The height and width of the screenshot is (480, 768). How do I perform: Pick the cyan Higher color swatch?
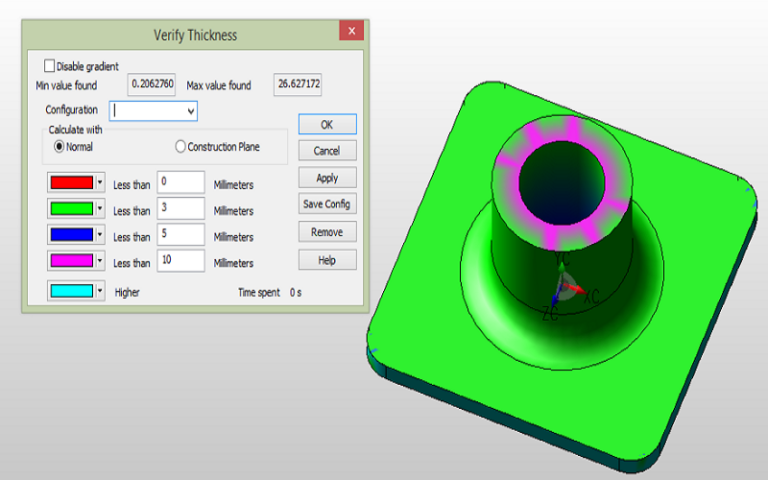72,290
